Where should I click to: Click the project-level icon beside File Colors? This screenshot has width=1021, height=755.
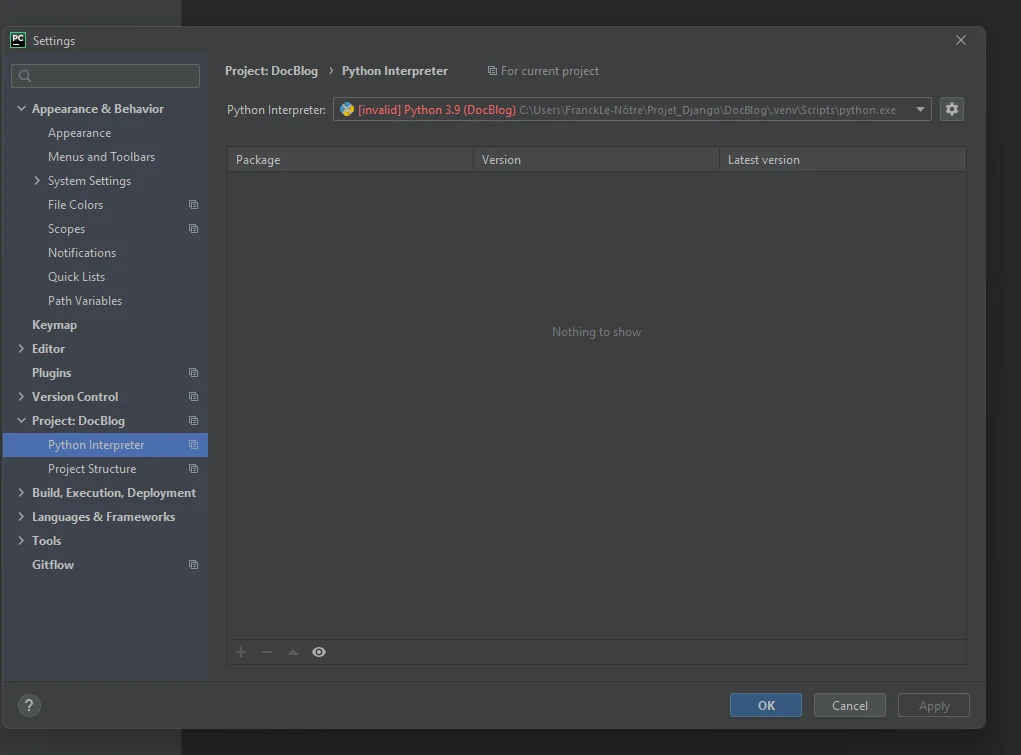(194, 205)
